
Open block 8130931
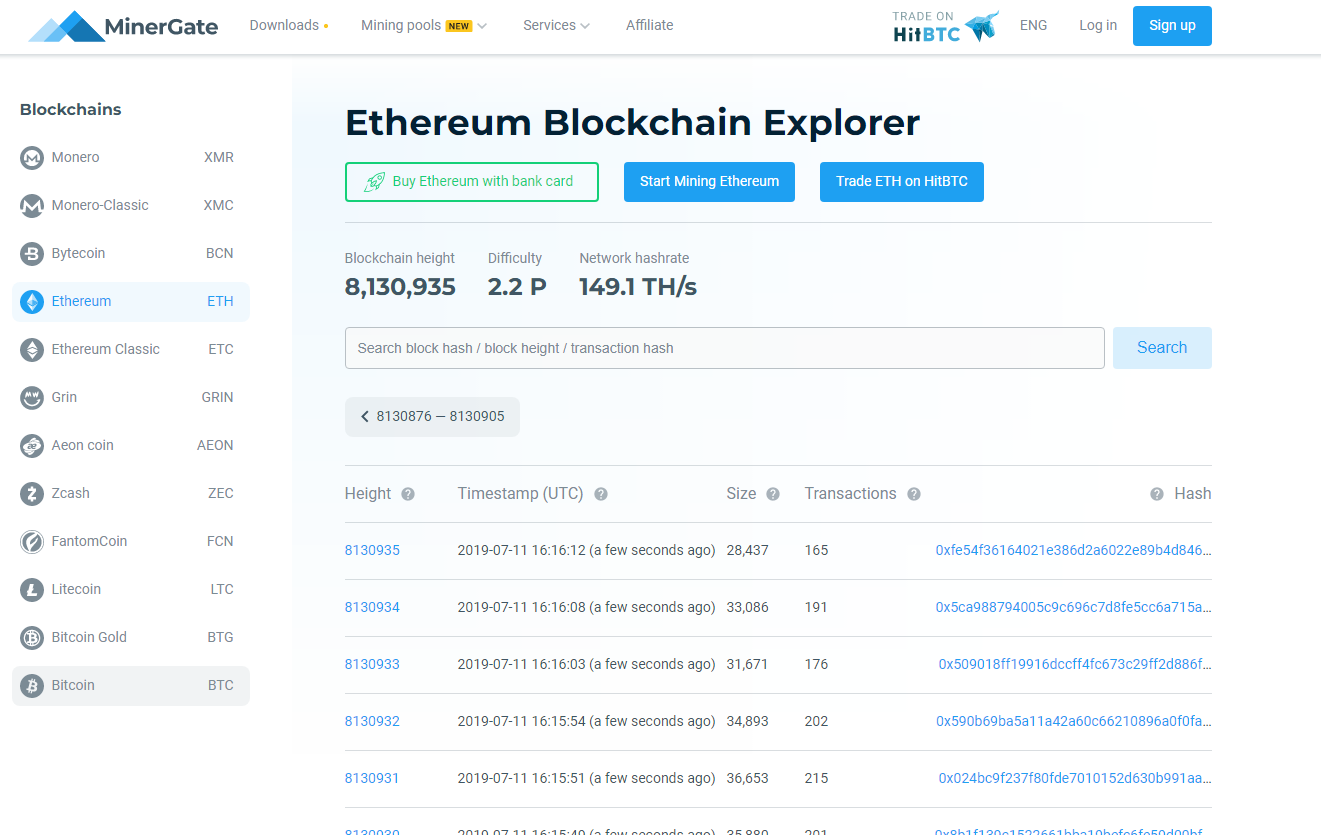pos(372,779)
